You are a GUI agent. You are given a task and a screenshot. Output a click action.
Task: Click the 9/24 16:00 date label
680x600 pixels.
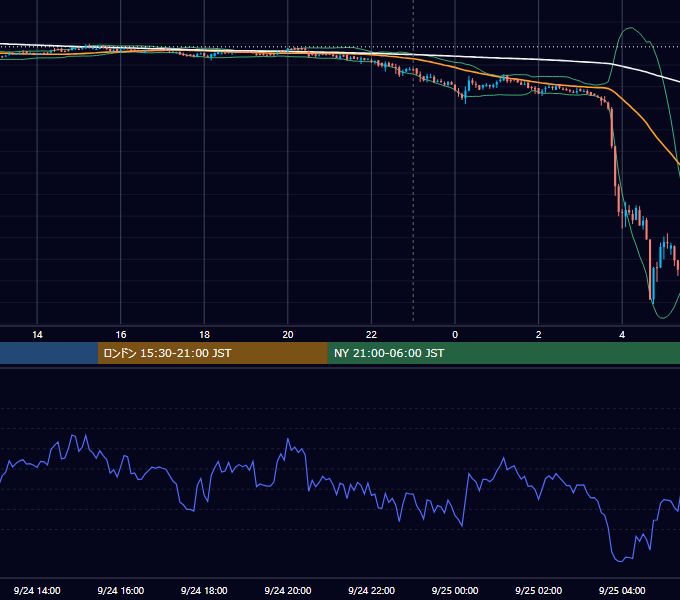point(121,590)
